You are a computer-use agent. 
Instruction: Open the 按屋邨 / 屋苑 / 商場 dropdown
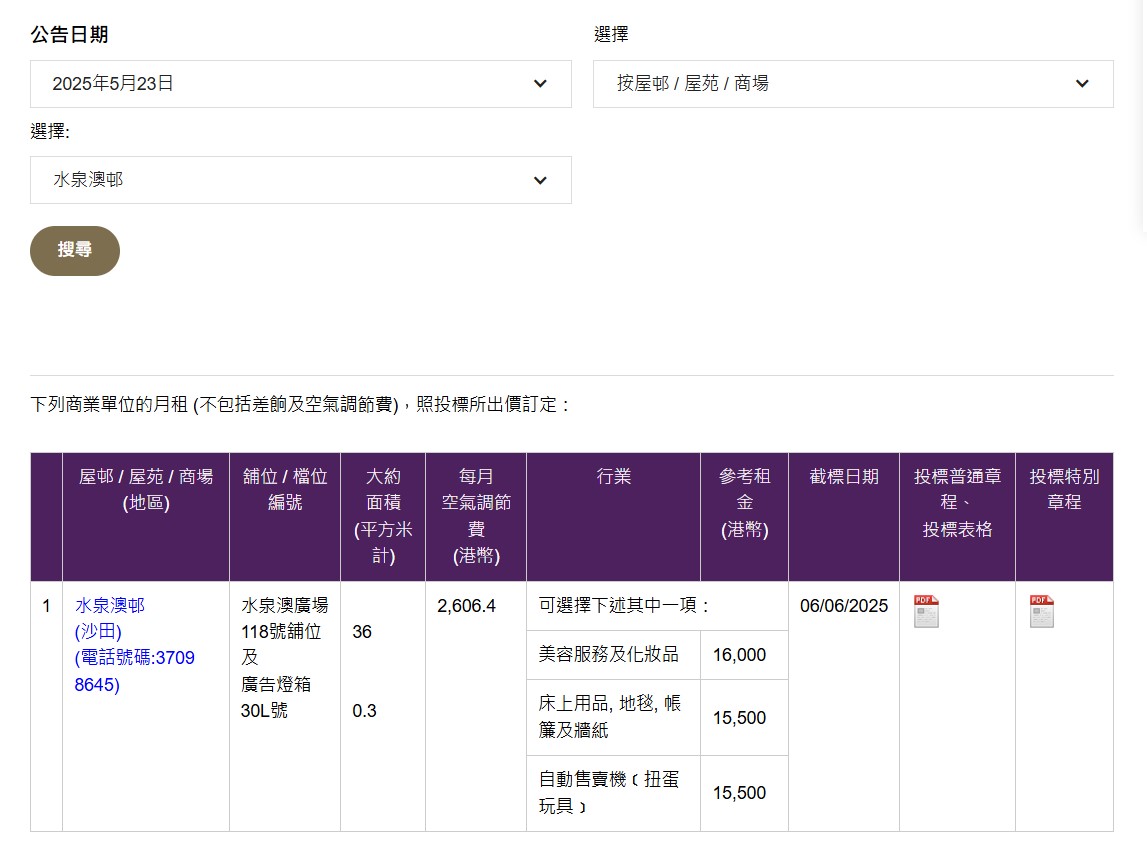click(x=853, y=84)
